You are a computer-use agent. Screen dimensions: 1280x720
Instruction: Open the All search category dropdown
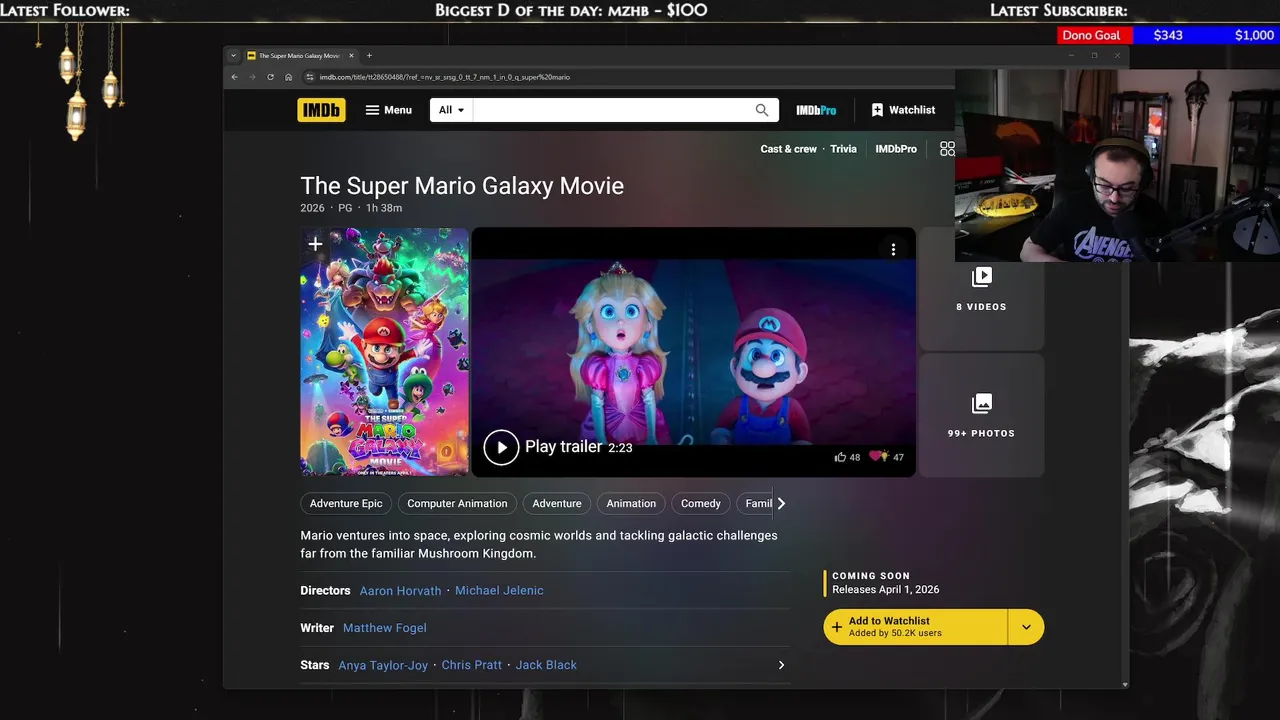(452, 110)
